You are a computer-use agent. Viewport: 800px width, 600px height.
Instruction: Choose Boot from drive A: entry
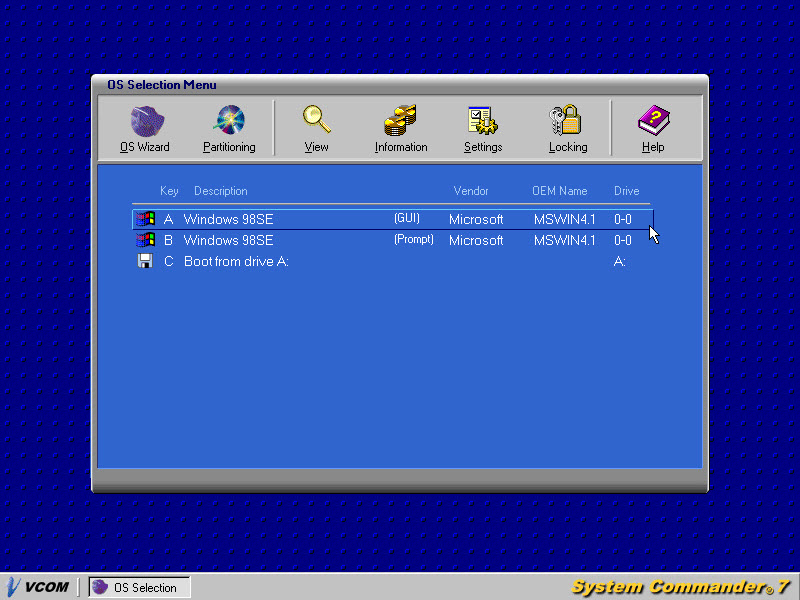(236, 261)
